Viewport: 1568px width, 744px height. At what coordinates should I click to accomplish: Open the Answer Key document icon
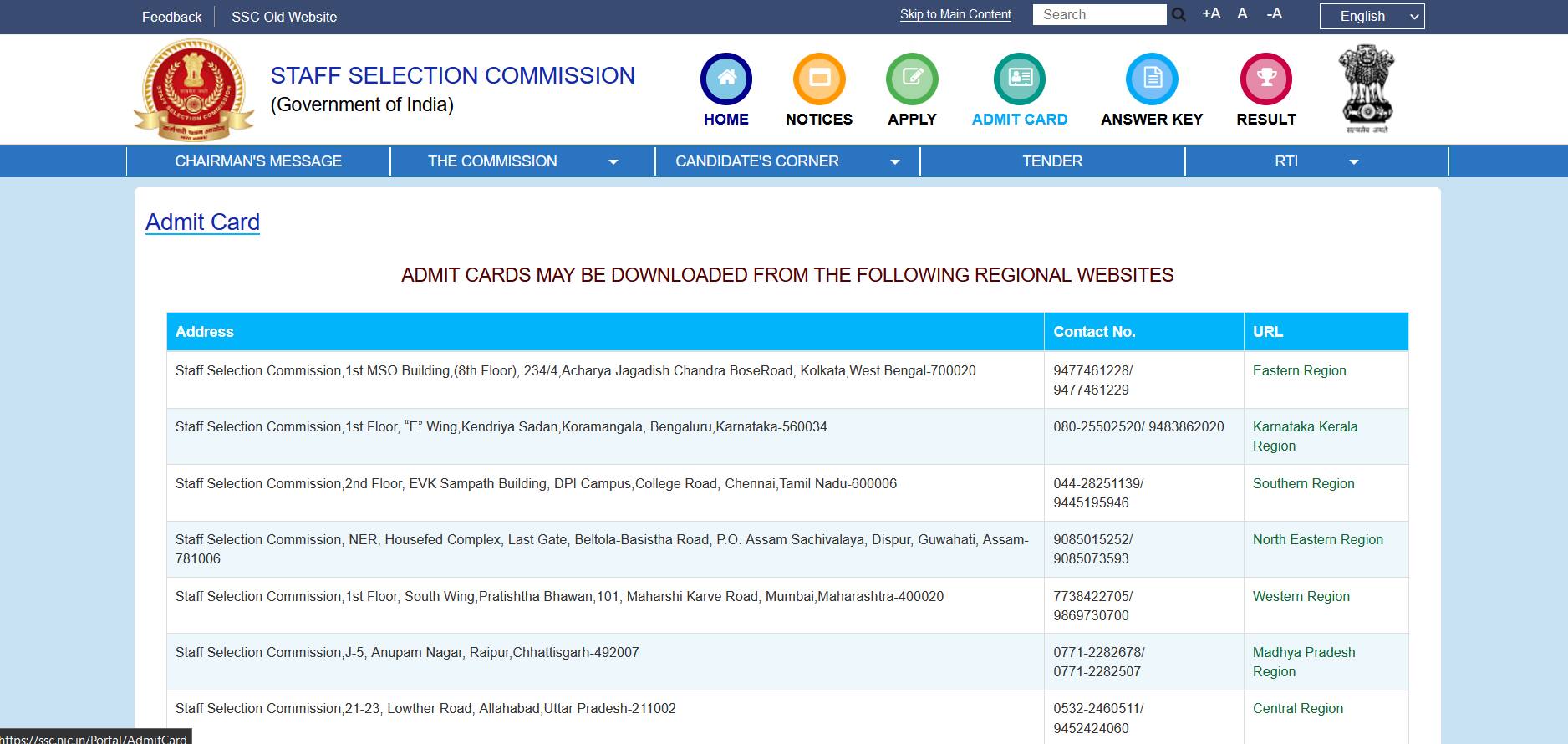[1152, 79]
